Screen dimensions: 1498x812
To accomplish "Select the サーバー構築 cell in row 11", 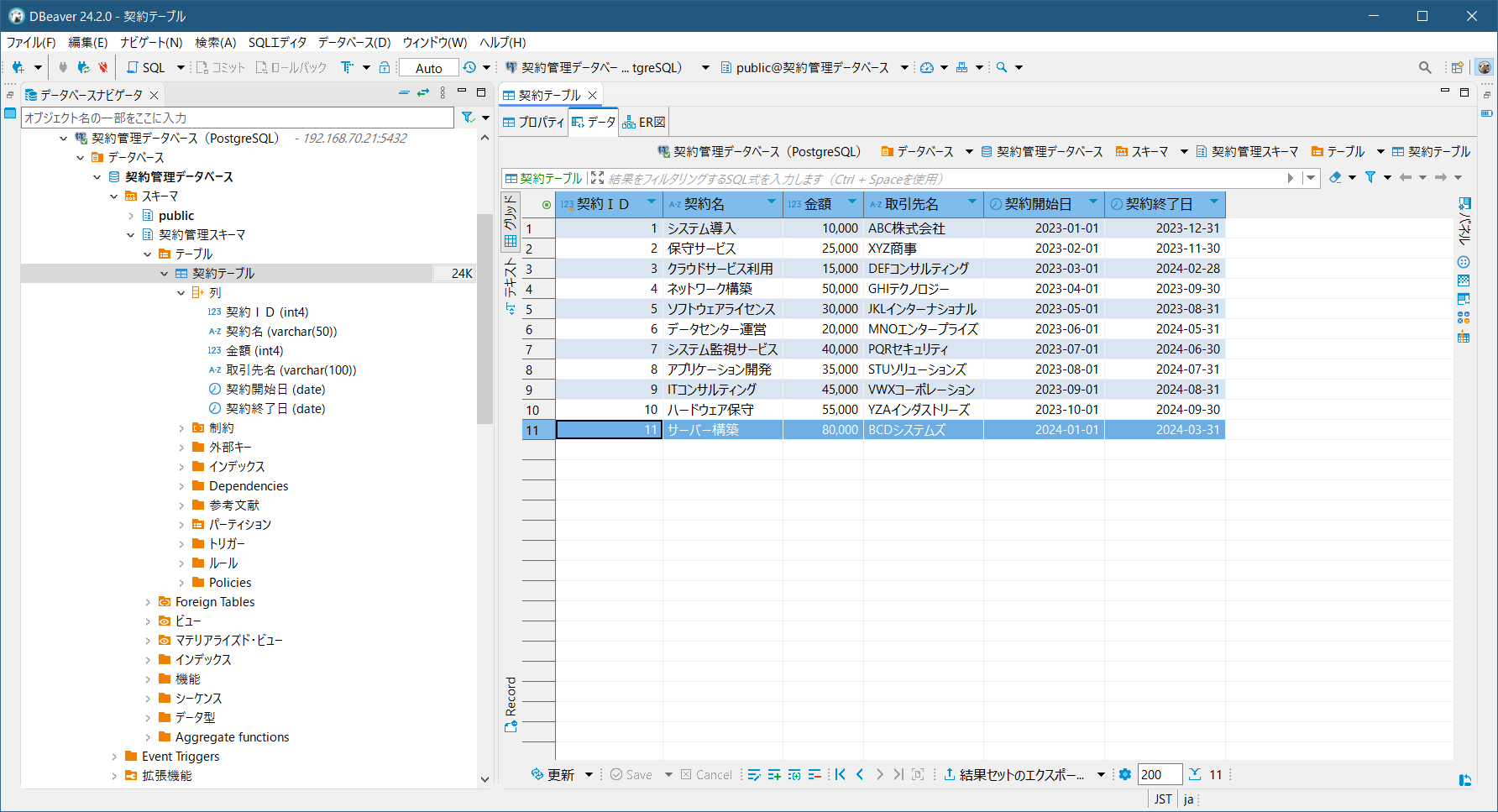I will (x=722, y=430).
